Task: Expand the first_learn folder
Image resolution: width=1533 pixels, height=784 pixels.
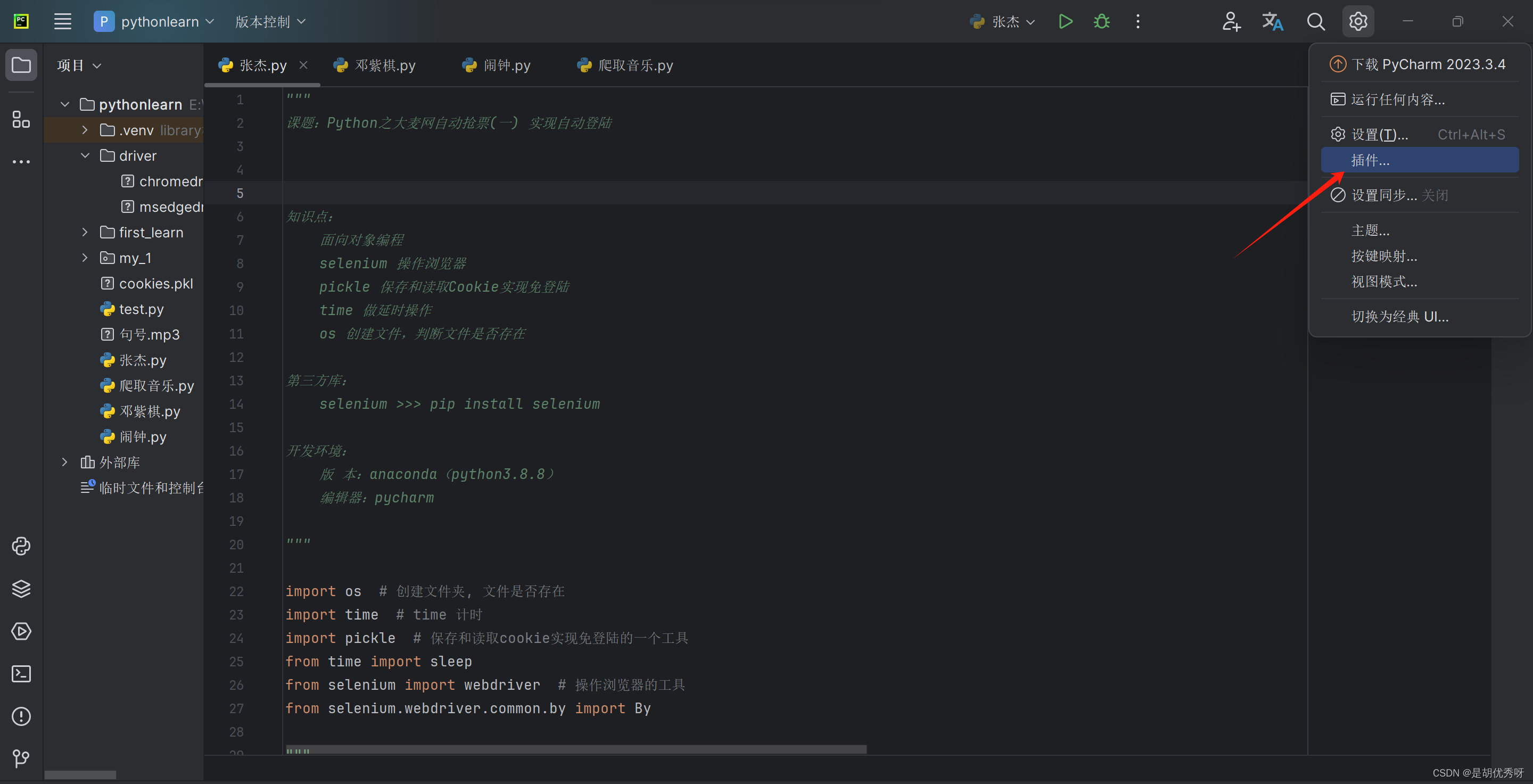Action: (x=85, y=233)
